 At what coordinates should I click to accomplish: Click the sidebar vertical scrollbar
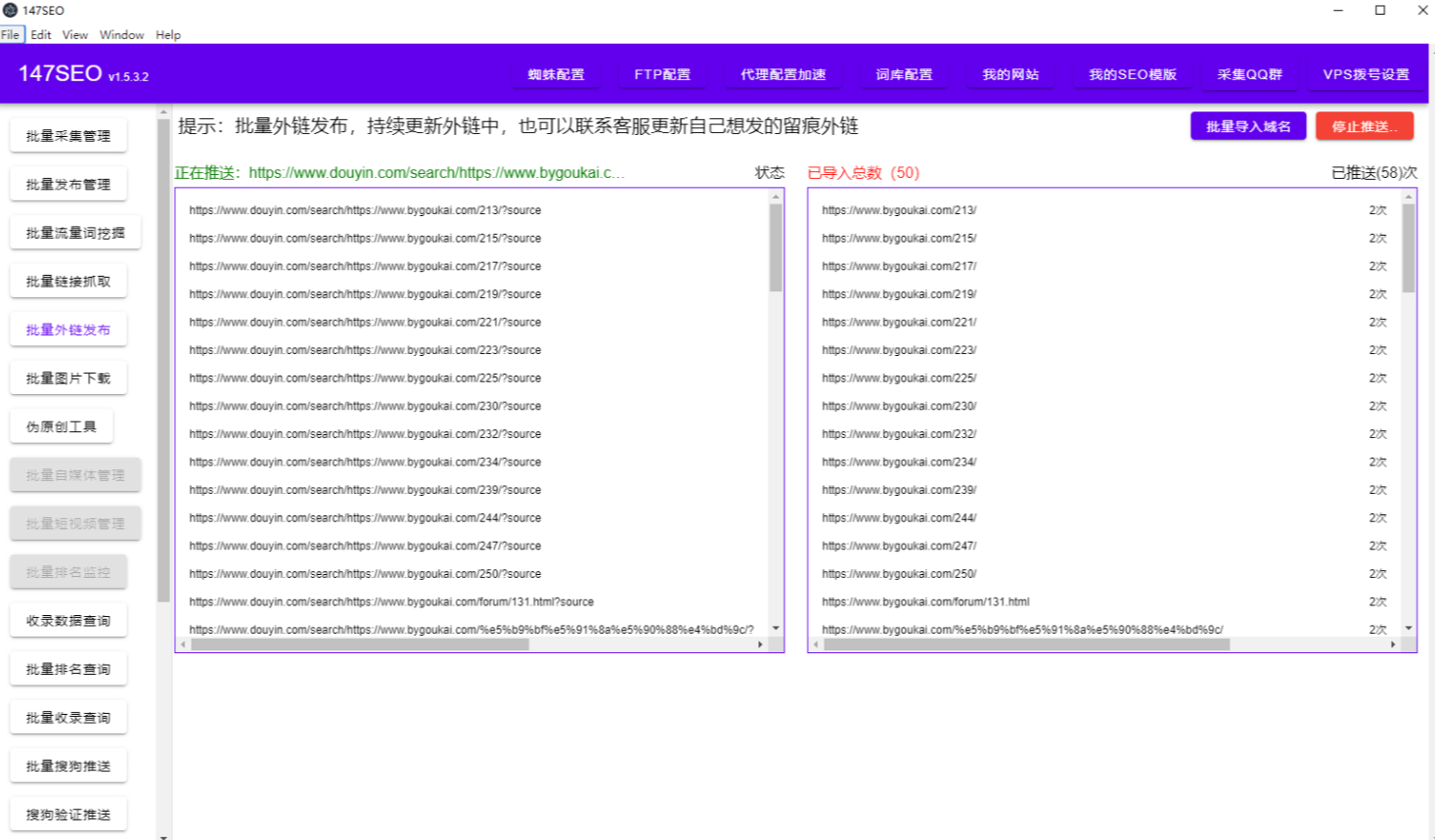[163, 360]
